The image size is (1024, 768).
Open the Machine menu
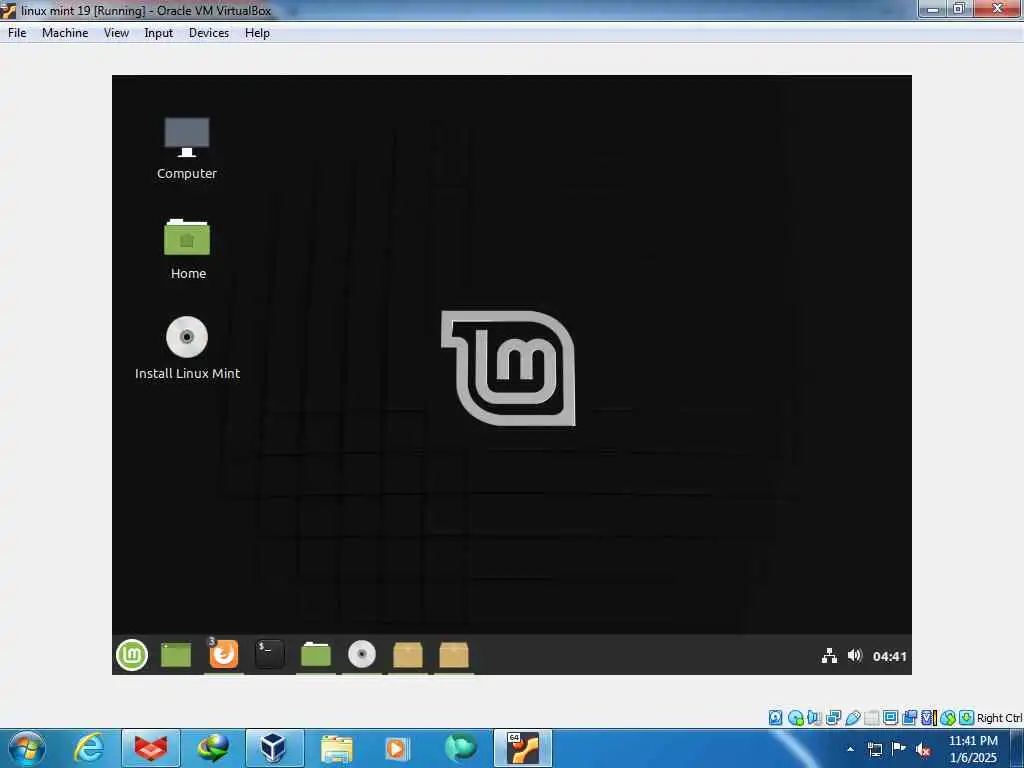(x=65, y=33)
